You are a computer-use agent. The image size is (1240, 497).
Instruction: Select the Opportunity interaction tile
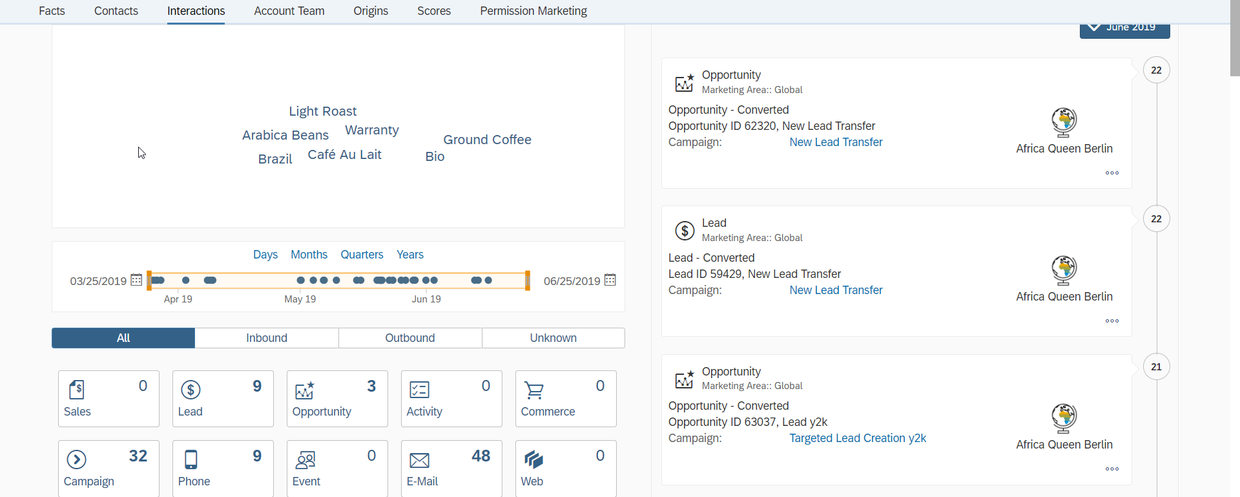click(337, 398)
